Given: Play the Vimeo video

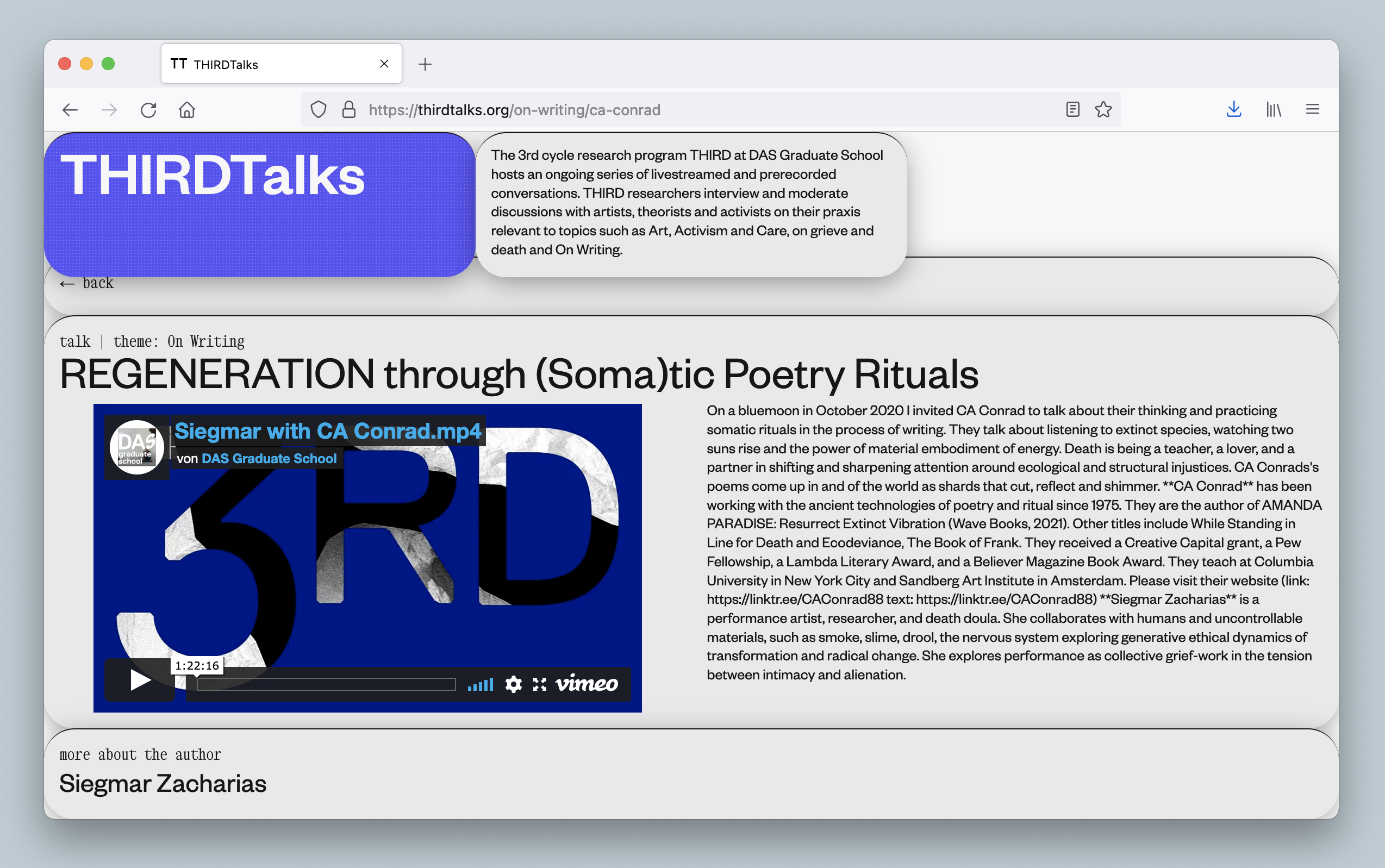Looking at the screenshot, I should tap(140, 680).
